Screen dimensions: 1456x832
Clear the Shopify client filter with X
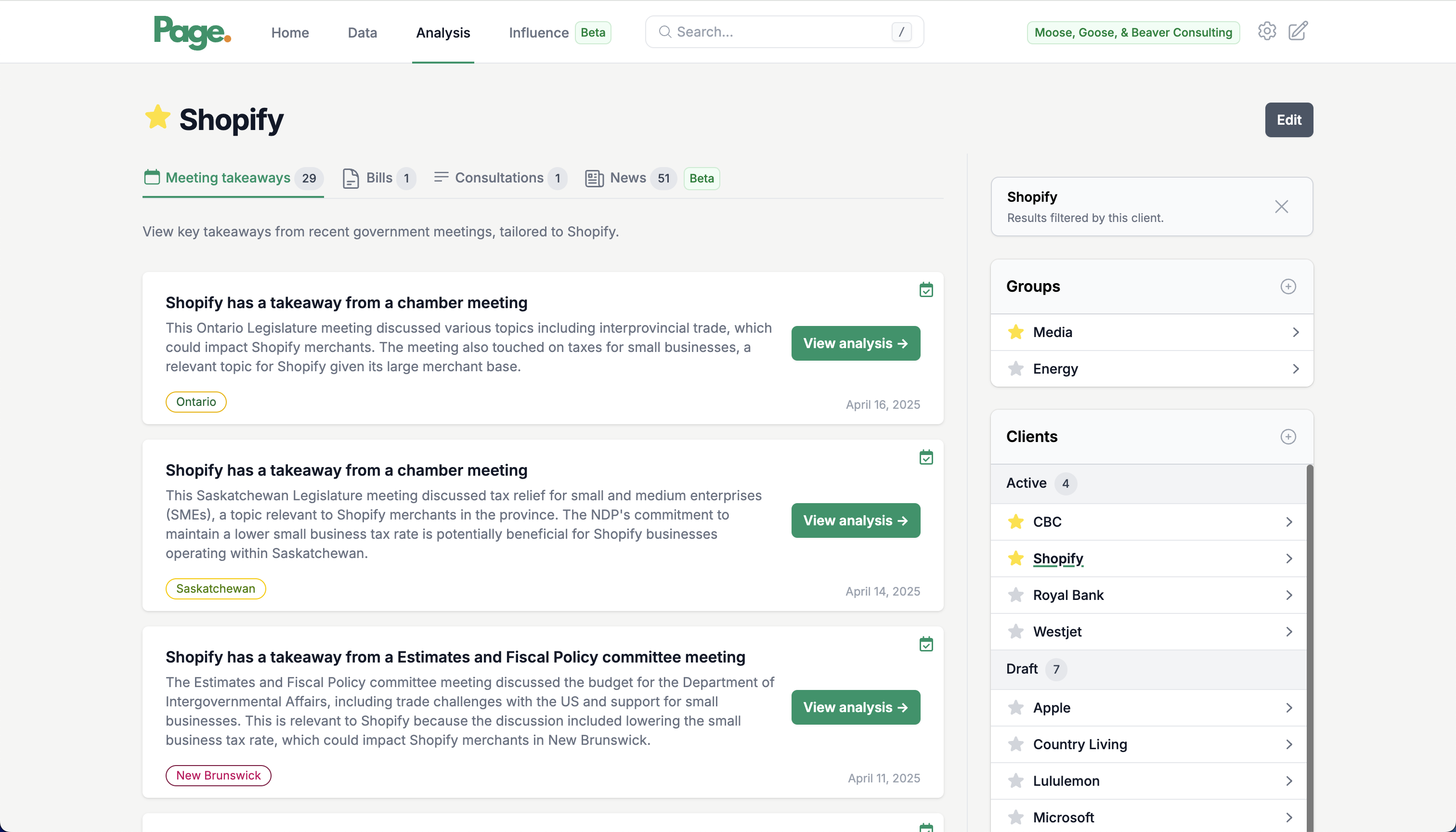pos(1282,206)
